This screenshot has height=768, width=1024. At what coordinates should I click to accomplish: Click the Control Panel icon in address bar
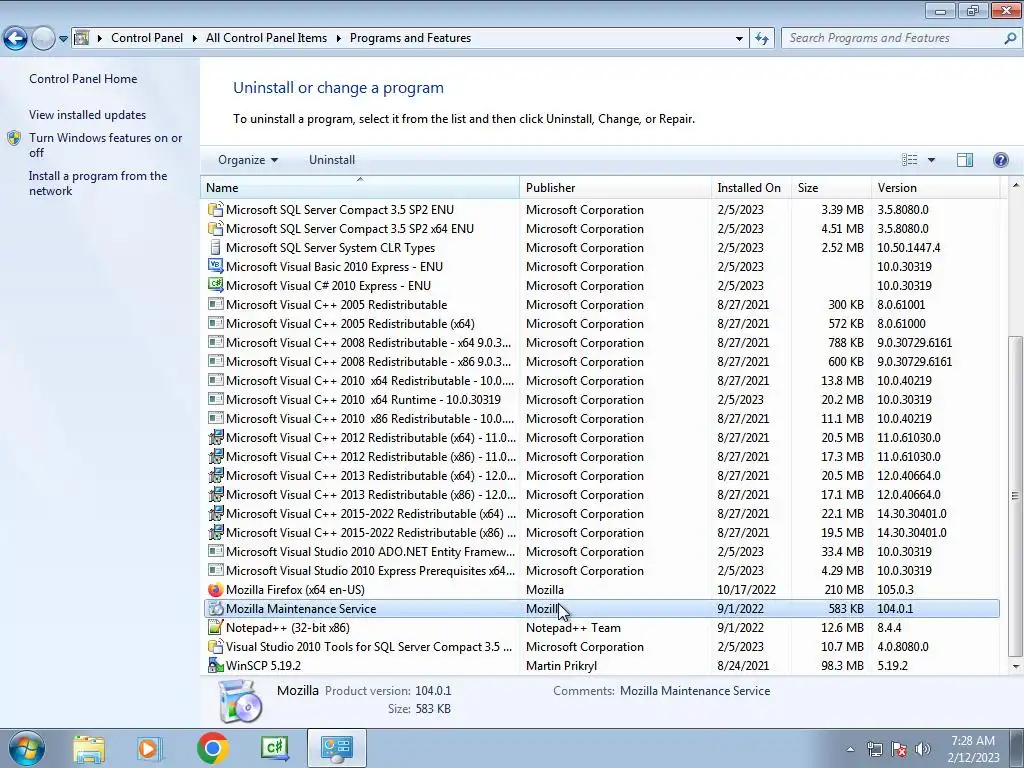point(82,38)
